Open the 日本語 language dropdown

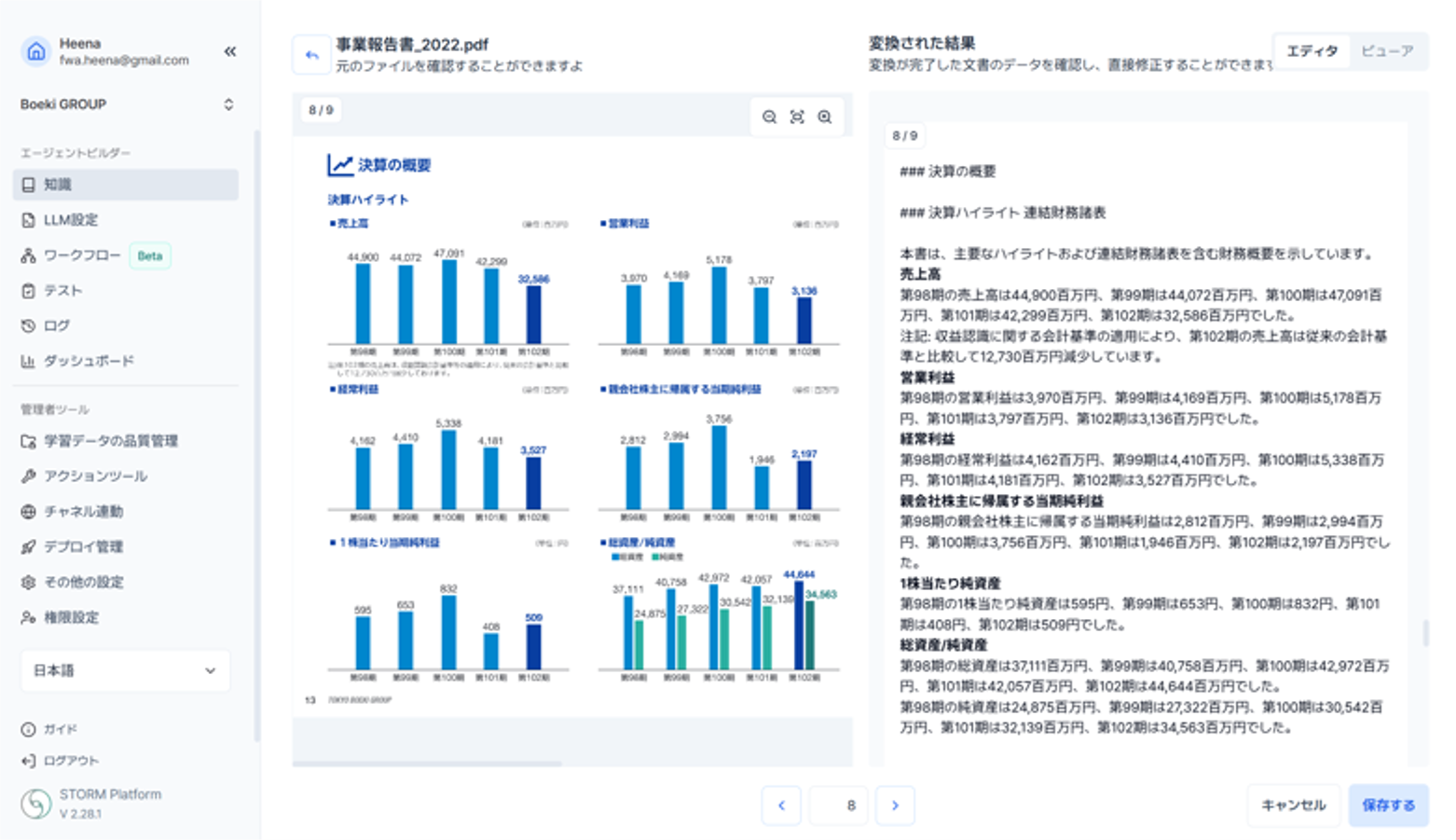pos(125,670)
